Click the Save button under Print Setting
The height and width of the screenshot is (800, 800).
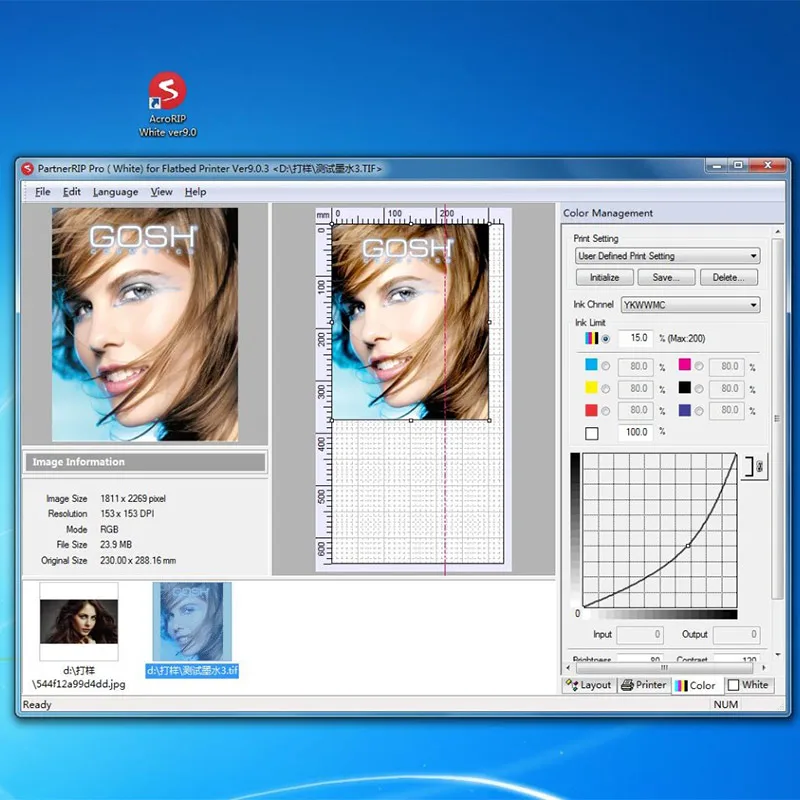(x=667, y=277)
